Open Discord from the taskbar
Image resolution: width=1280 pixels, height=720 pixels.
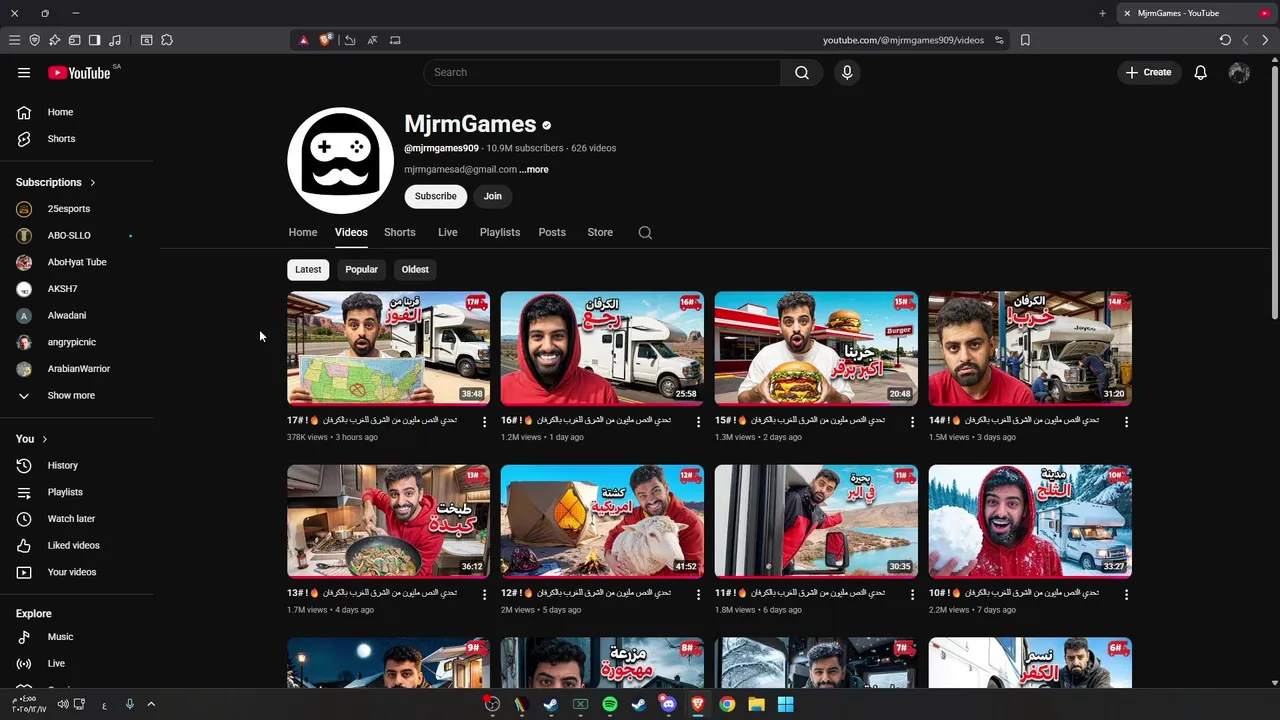pos(668,704)
